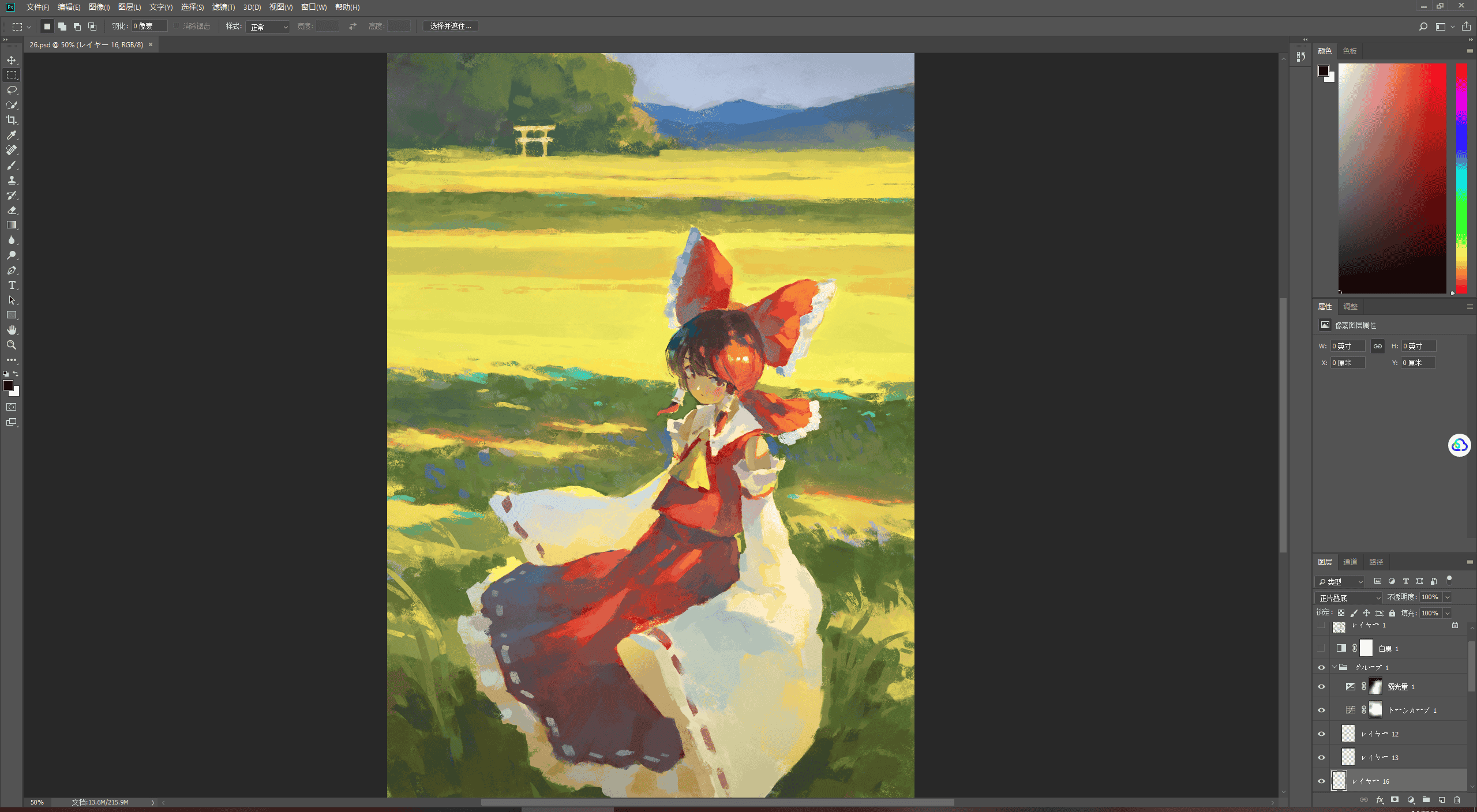Hide the レイヤー 12 layer
1477x812 pixels.
tap(1321, 734)
